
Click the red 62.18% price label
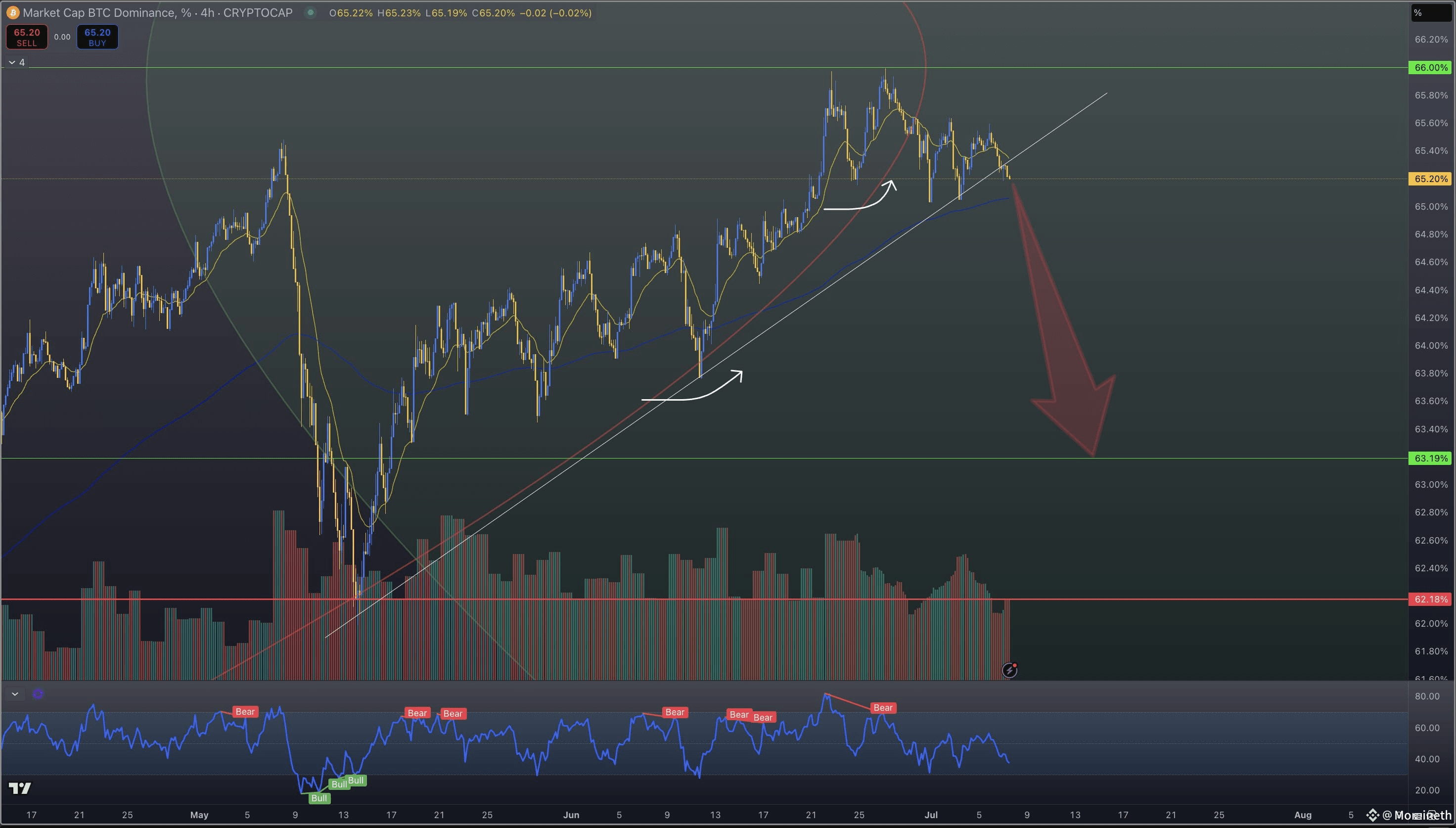pyautogui.click(x=1430, y=599)
